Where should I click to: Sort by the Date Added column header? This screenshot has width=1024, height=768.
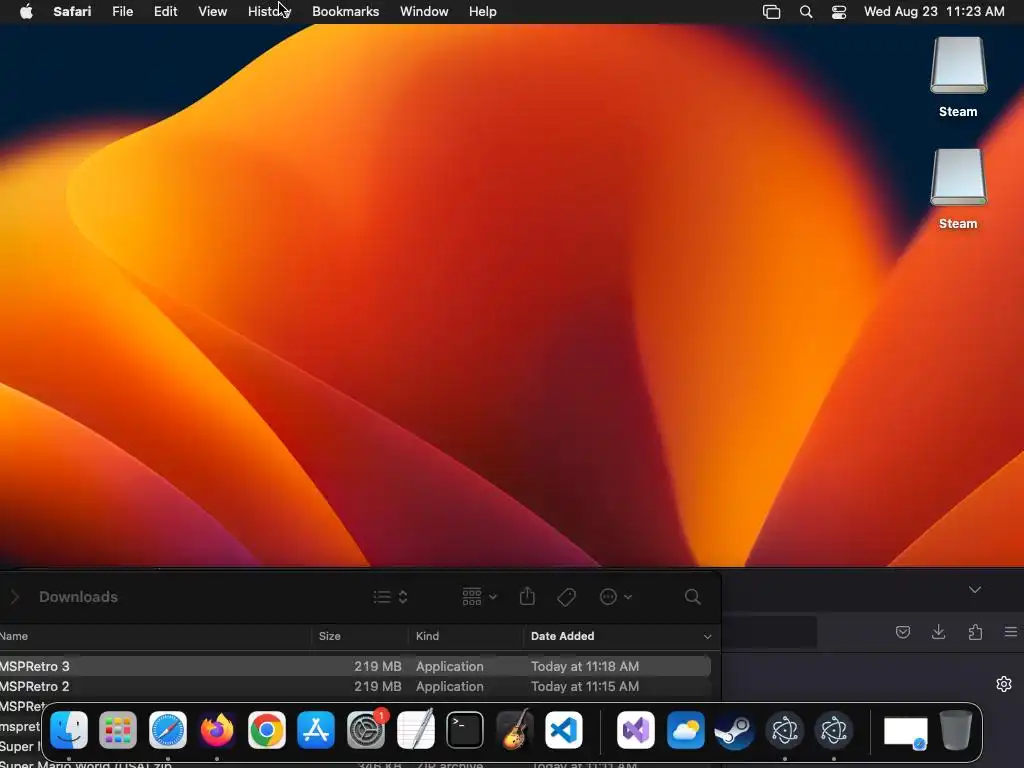(562, 636)
